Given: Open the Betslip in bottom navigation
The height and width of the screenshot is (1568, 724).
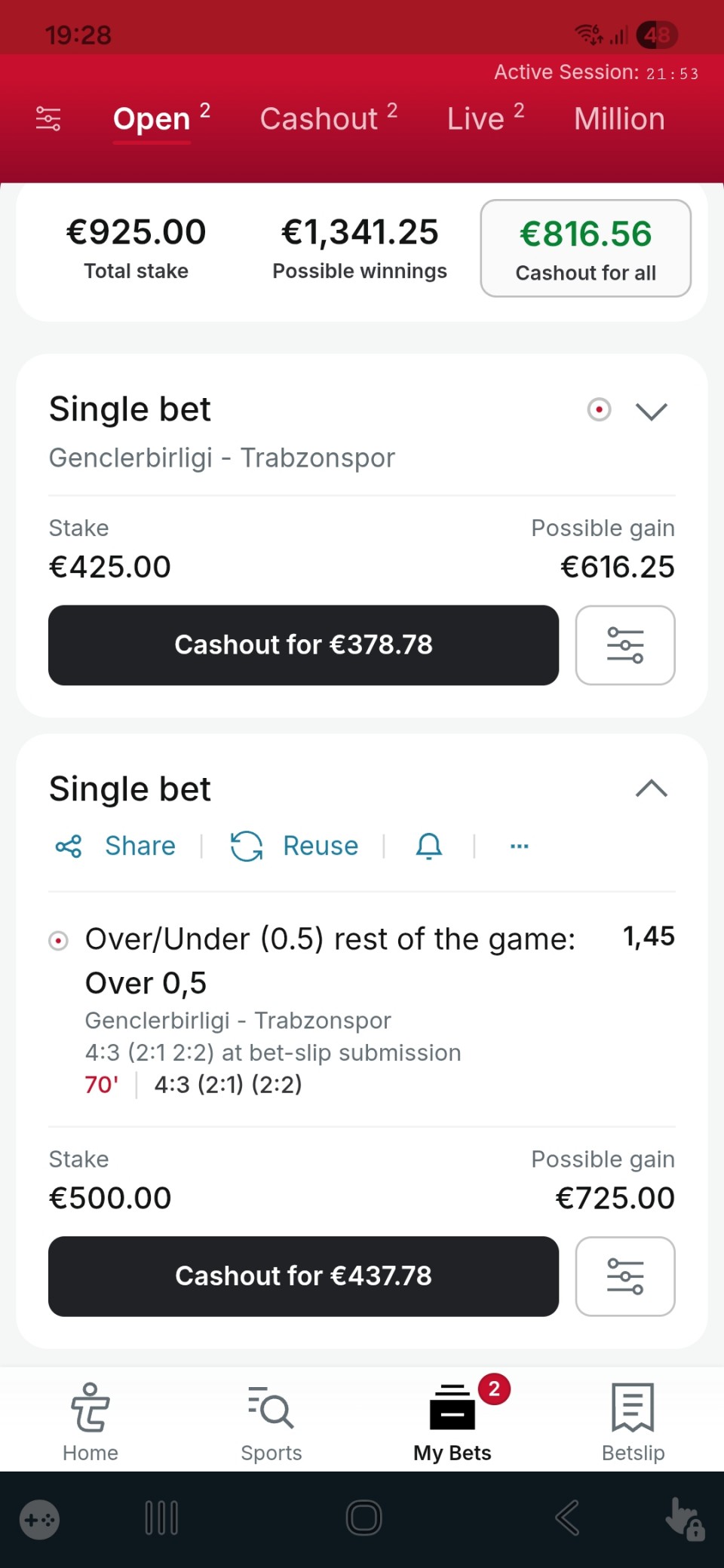Looking at the screenshot, I should point(633,1420).
